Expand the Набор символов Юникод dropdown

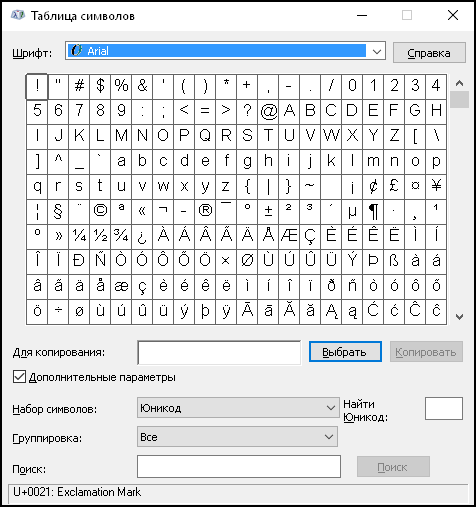(x=238, y=408)
